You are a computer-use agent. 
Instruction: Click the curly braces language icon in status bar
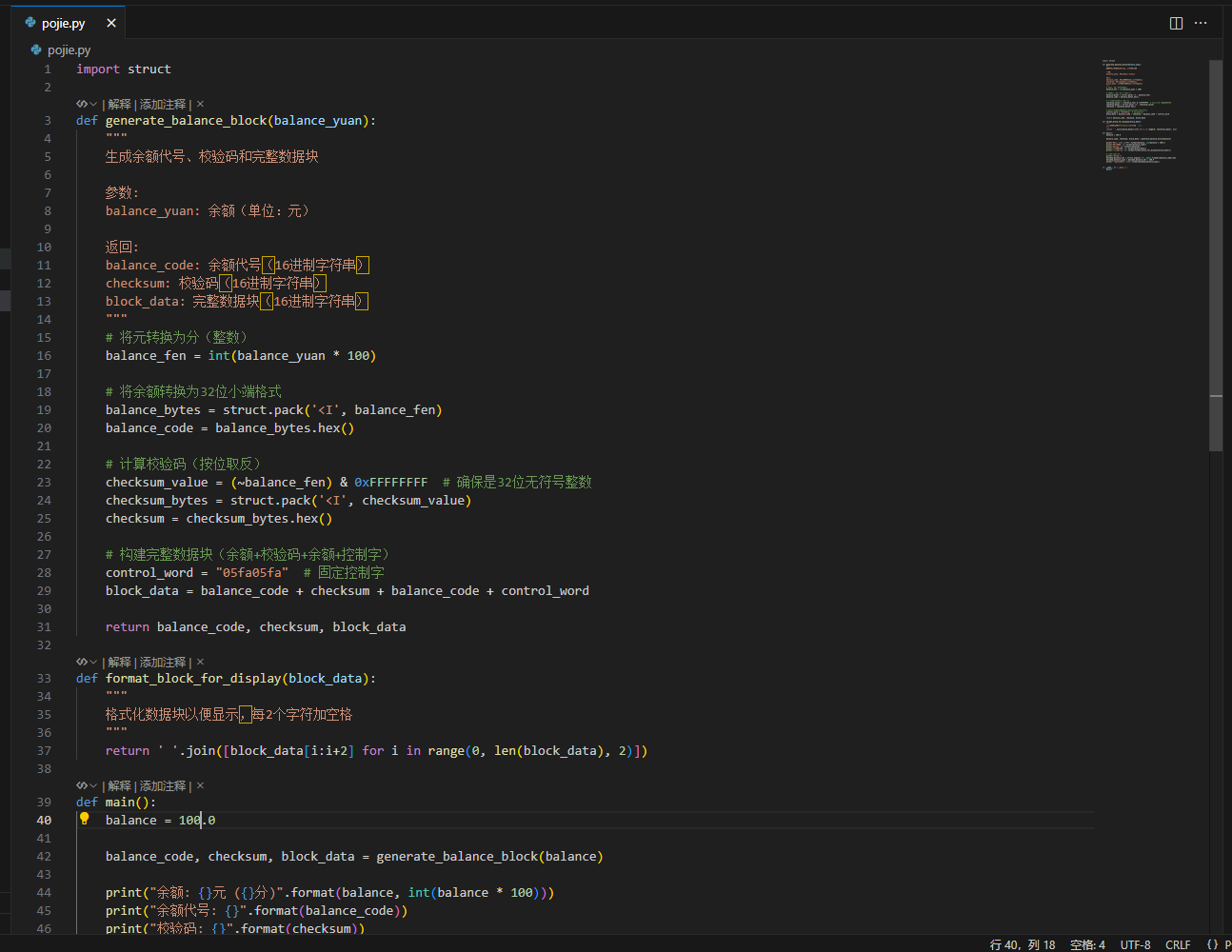pos(1212,944)
